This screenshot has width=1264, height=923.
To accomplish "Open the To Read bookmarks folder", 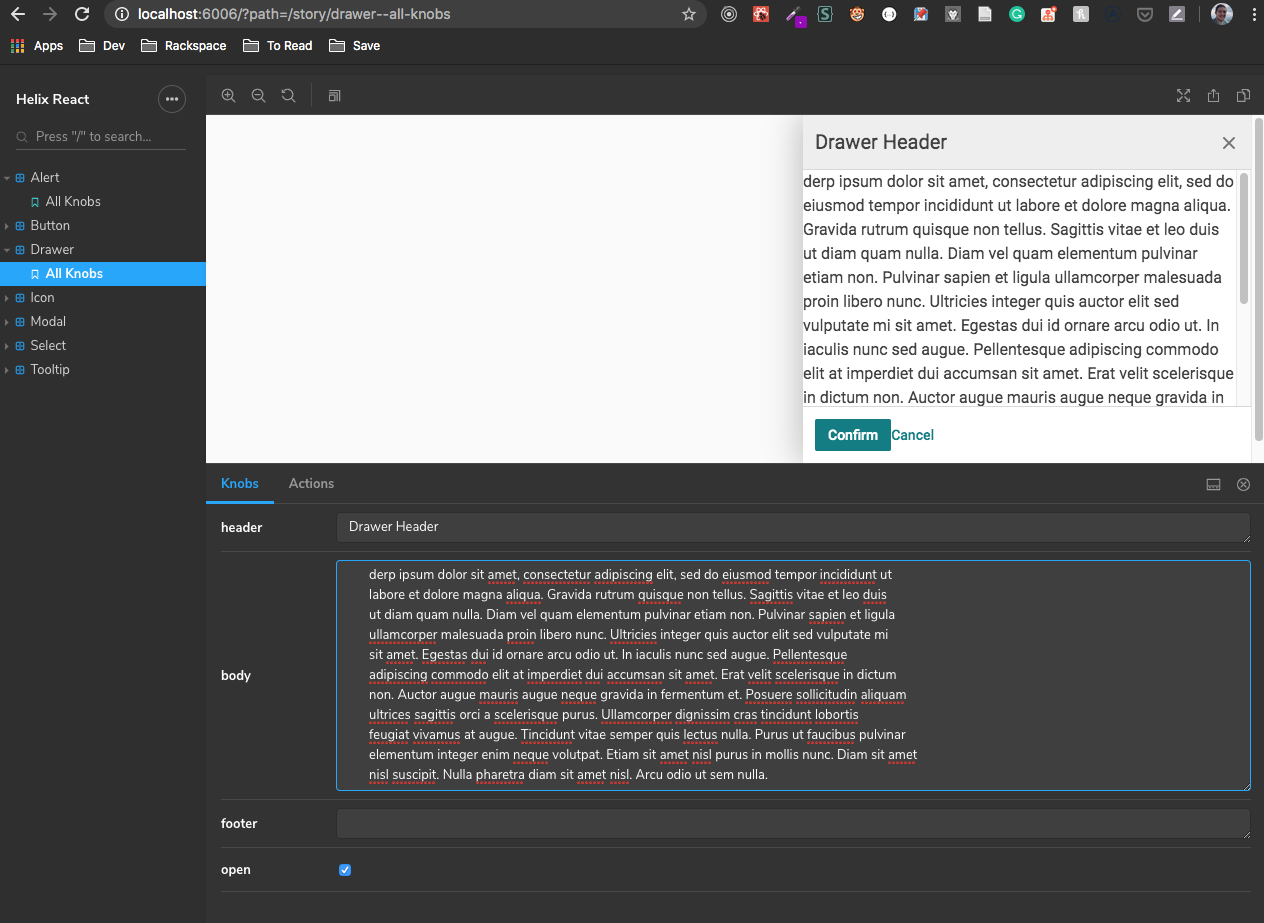I will point(276,46).
